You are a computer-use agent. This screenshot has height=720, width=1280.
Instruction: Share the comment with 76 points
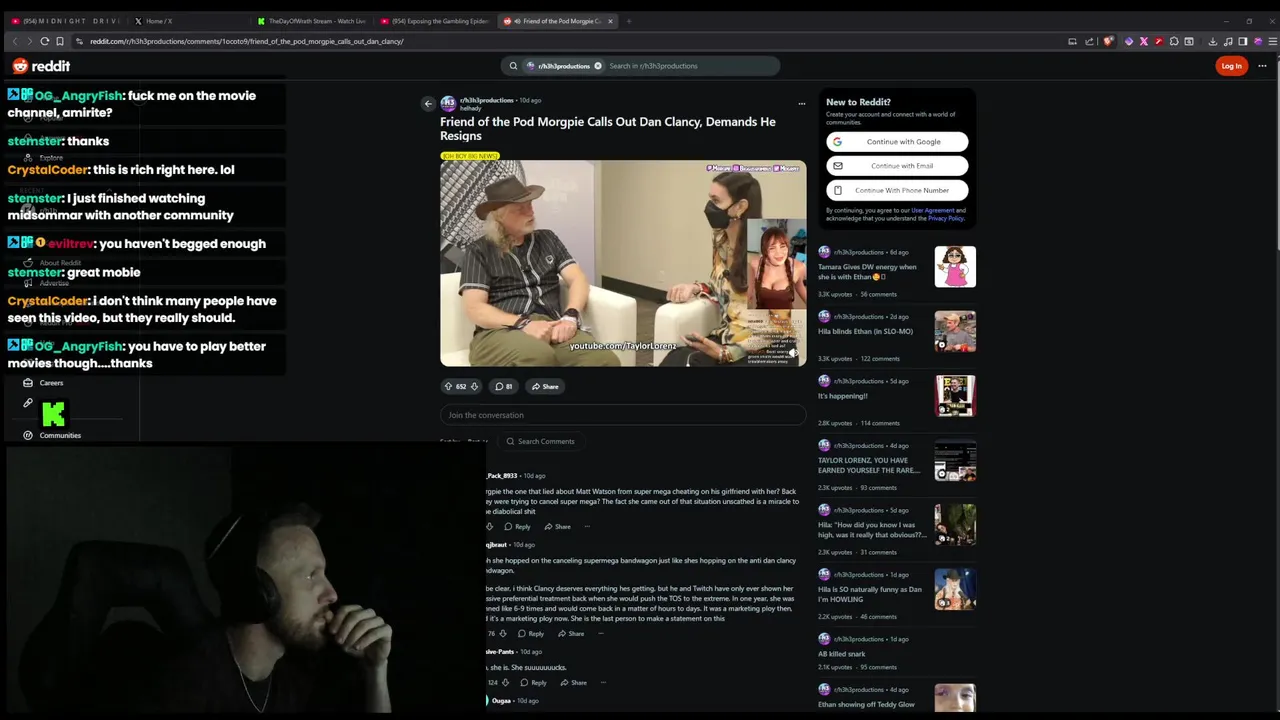click(x=570, y=633)
